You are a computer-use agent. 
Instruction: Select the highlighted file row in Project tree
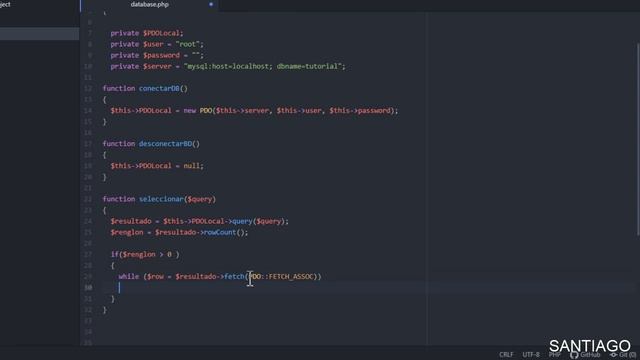point(40,33)
